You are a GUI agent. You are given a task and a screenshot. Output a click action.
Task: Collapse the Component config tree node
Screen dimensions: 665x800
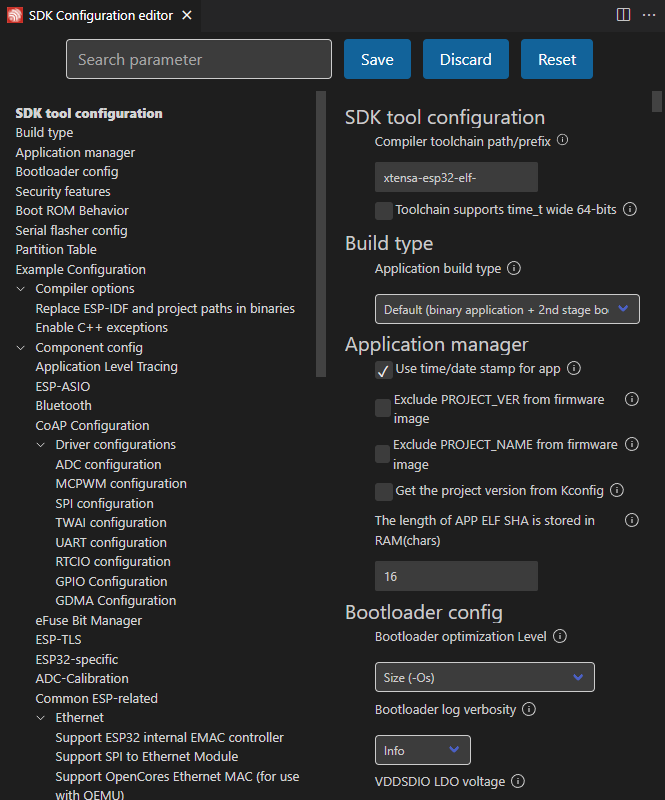(x=21, y=348)
